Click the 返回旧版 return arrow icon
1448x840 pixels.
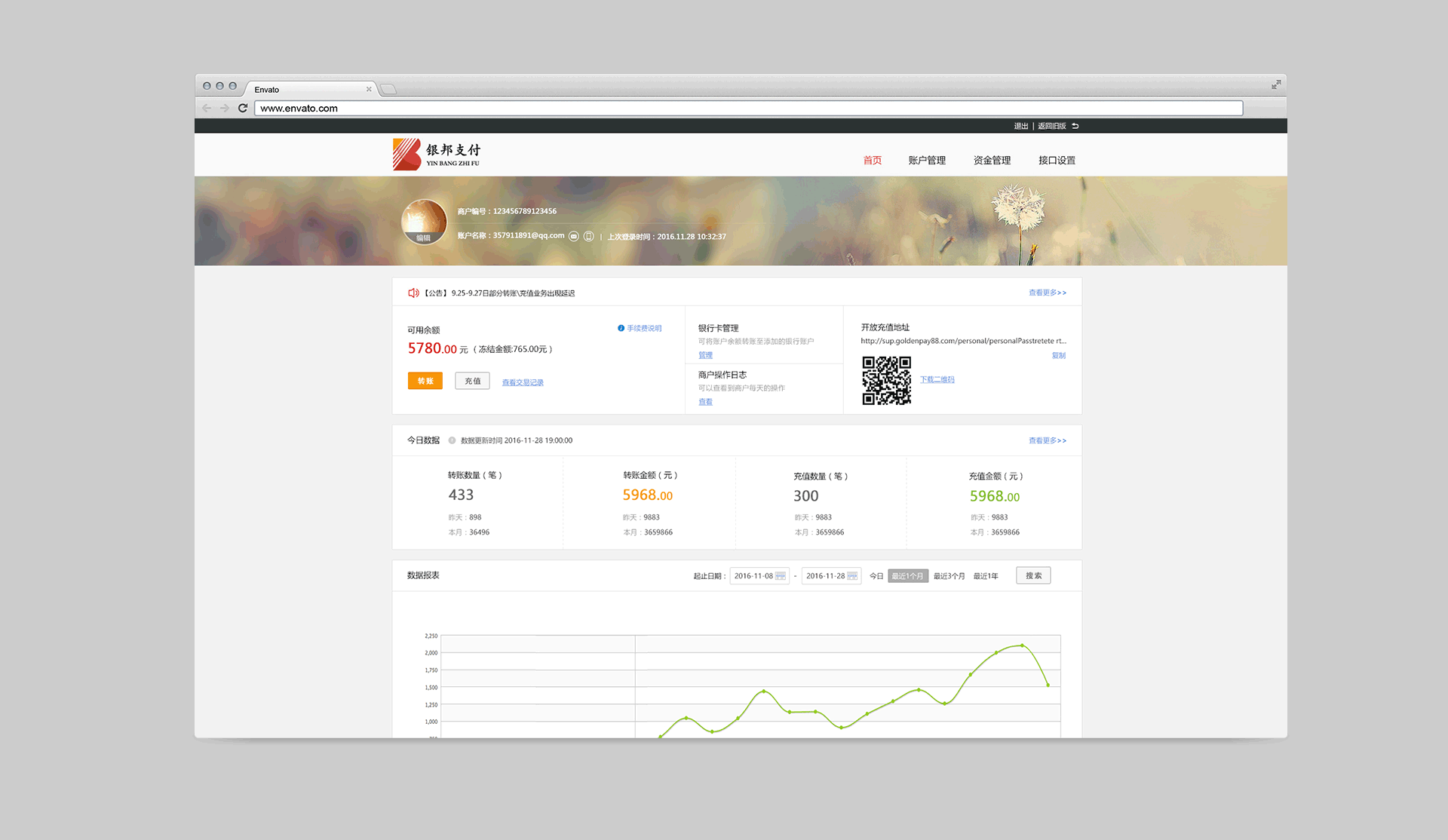1075,126
